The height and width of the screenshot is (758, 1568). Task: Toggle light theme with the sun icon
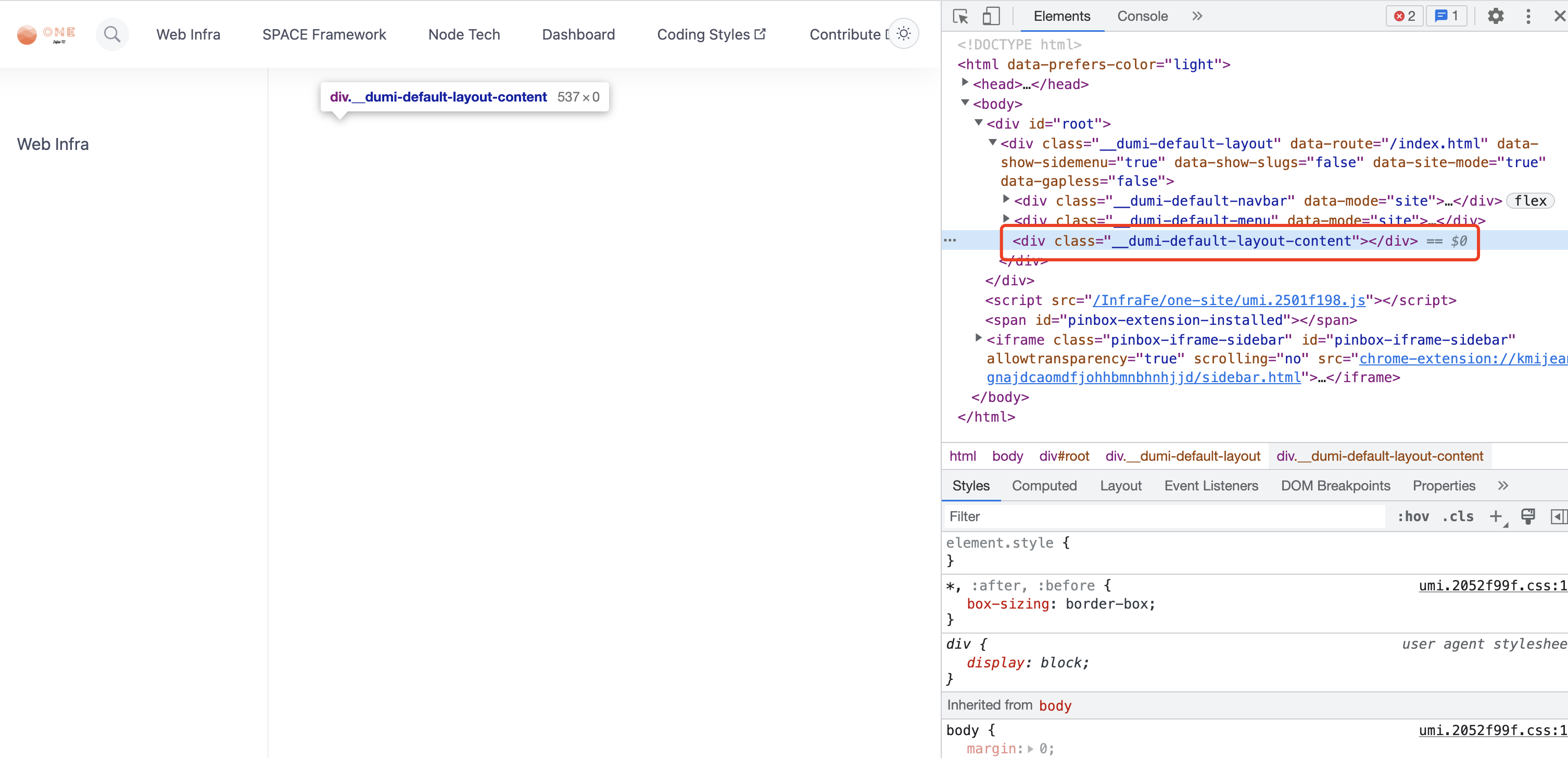pyautogui.click(x=904, y=33)
